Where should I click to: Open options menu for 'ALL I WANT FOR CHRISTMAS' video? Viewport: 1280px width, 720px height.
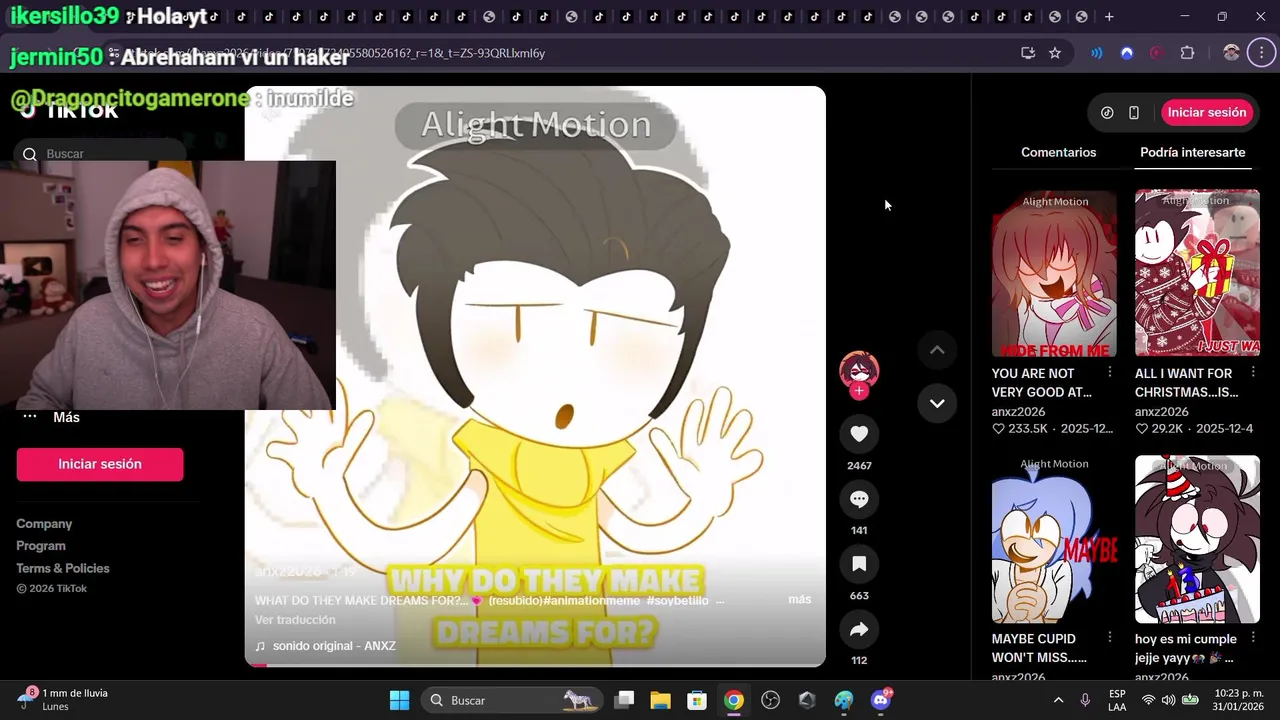click(x=1252, y=373)
